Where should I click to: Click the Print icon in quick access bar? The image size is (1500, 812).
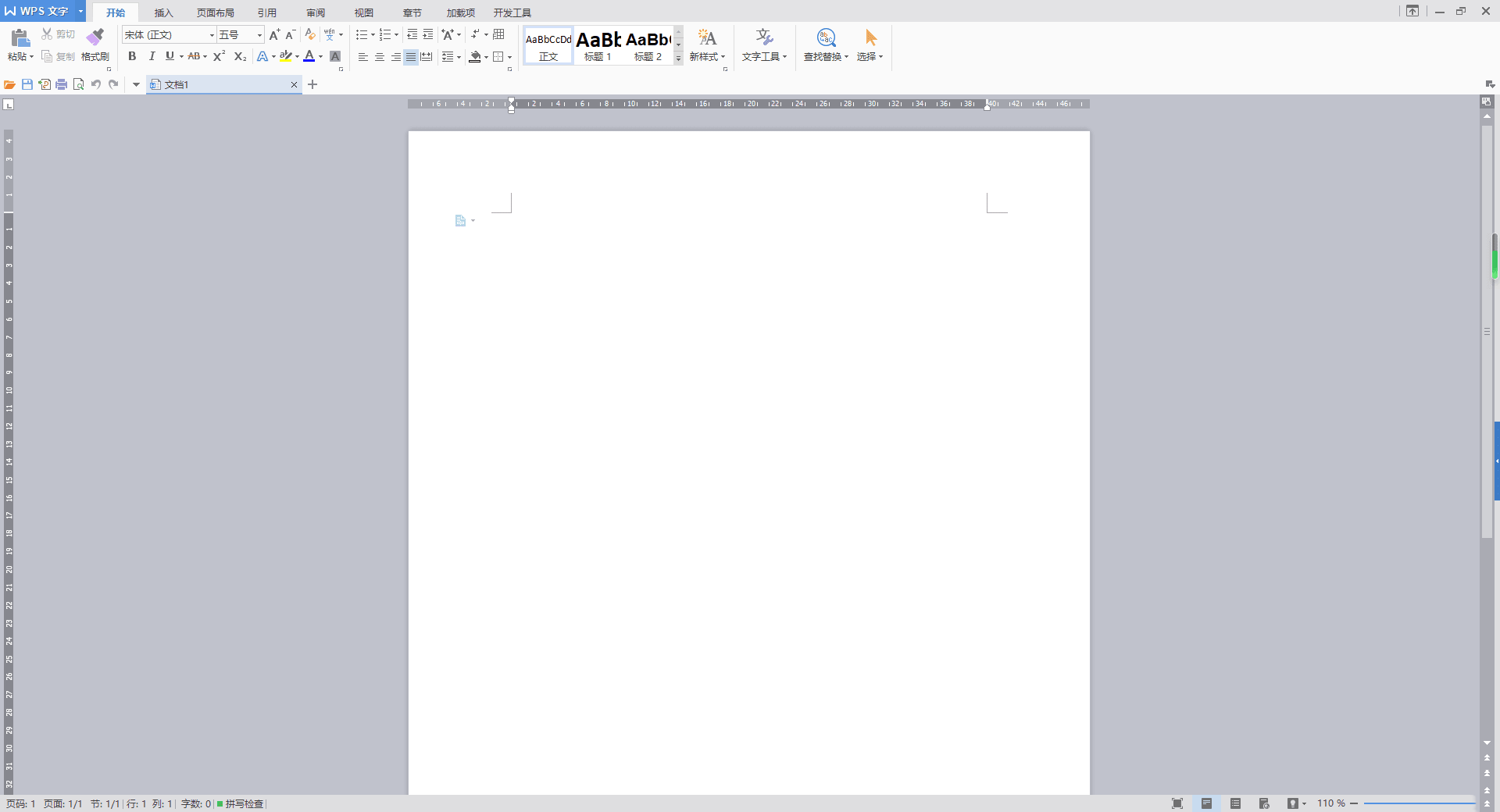click(x=61, y=84)
